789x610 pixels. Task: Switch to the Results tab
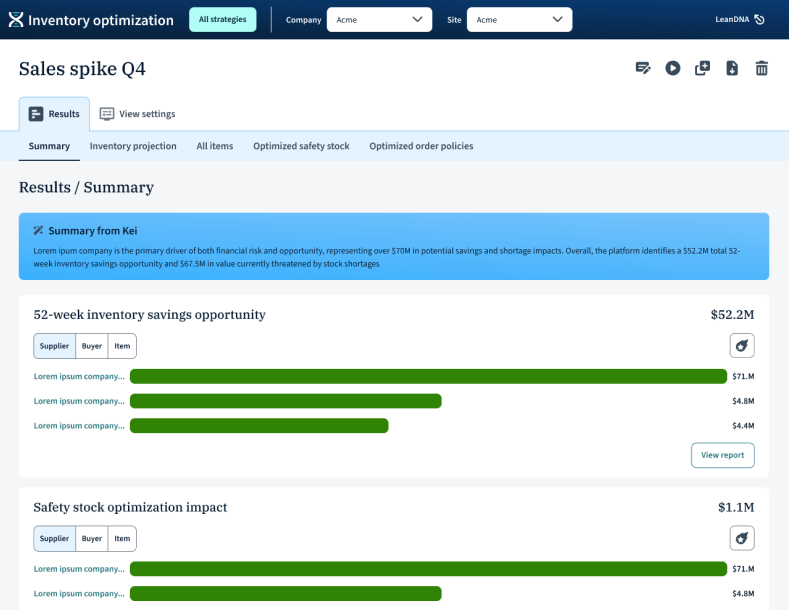pyautogui.click(x=54, y=114)
